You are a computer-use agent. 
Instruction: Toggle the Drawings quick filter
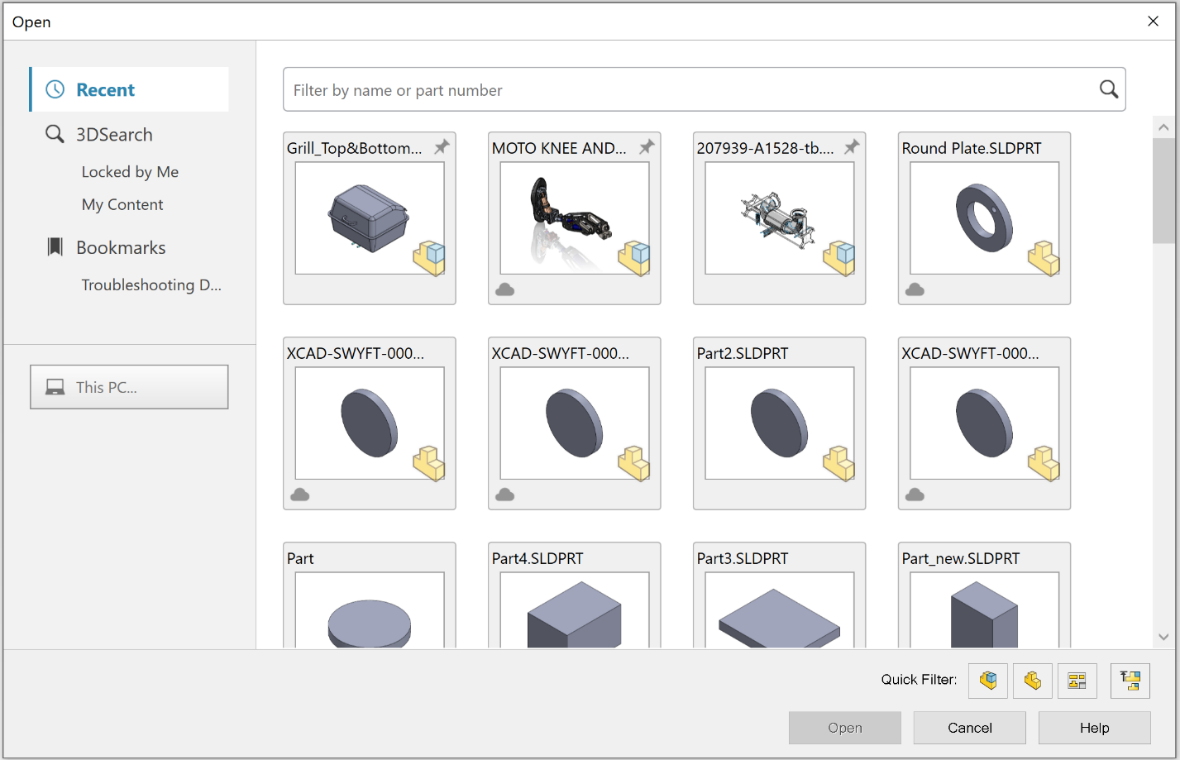click(x=1077, y=681)
